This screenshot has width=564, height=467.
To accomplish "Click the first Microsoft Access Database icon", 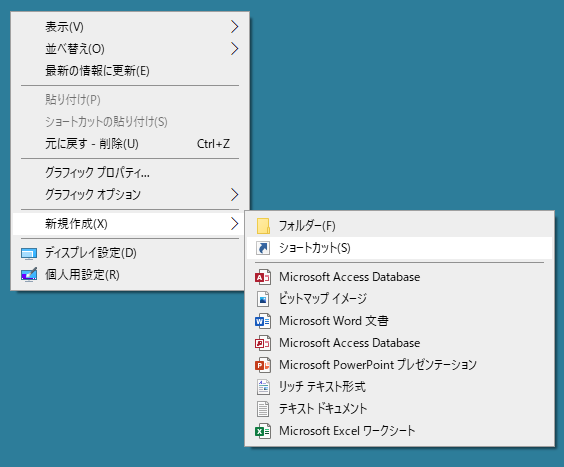I will 263,277.
